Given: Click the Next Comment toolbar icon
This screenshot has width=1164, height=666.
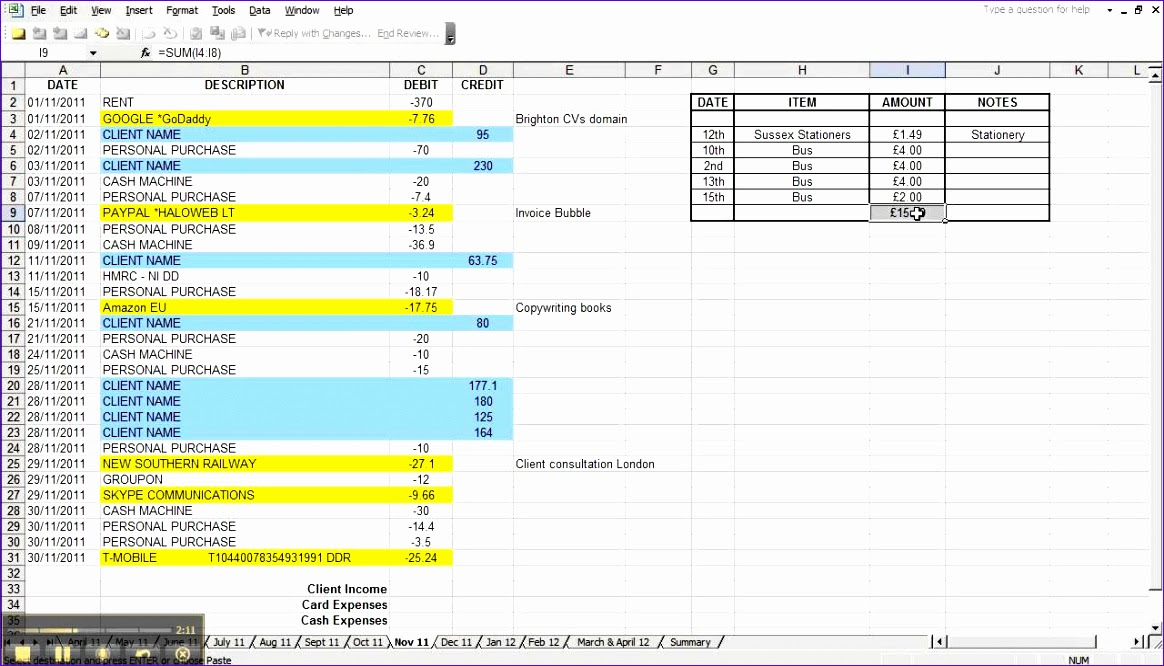Looking at the screenshot, I should [60, 33].
